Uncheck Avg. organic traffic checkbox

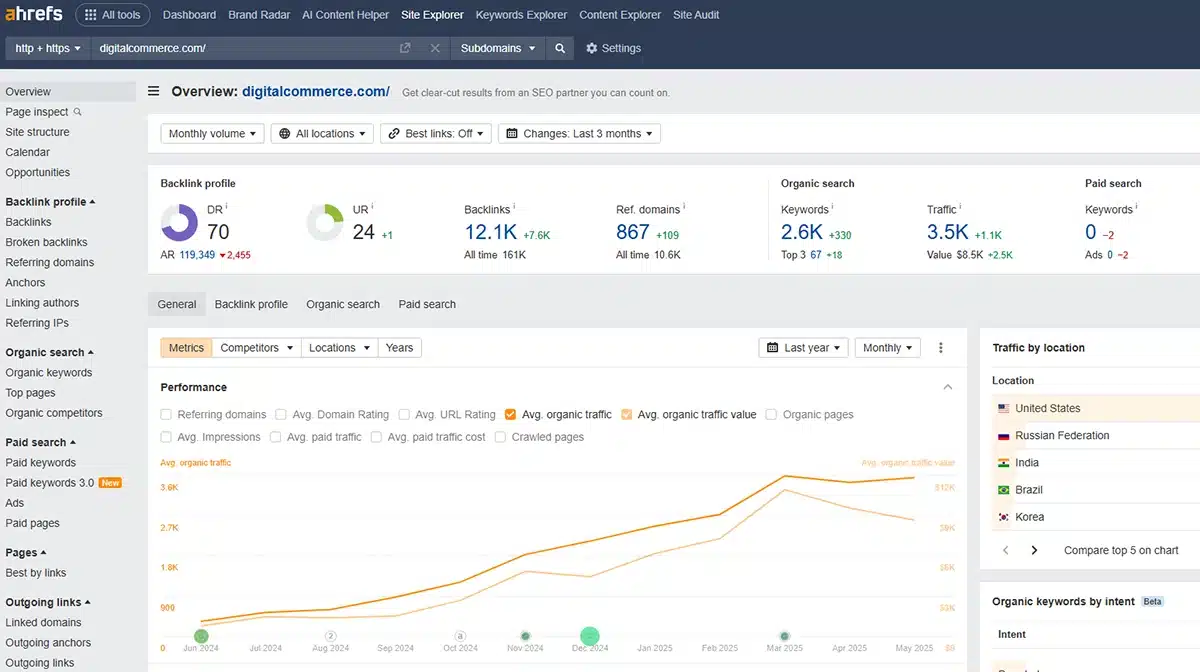tap(511, 414)
